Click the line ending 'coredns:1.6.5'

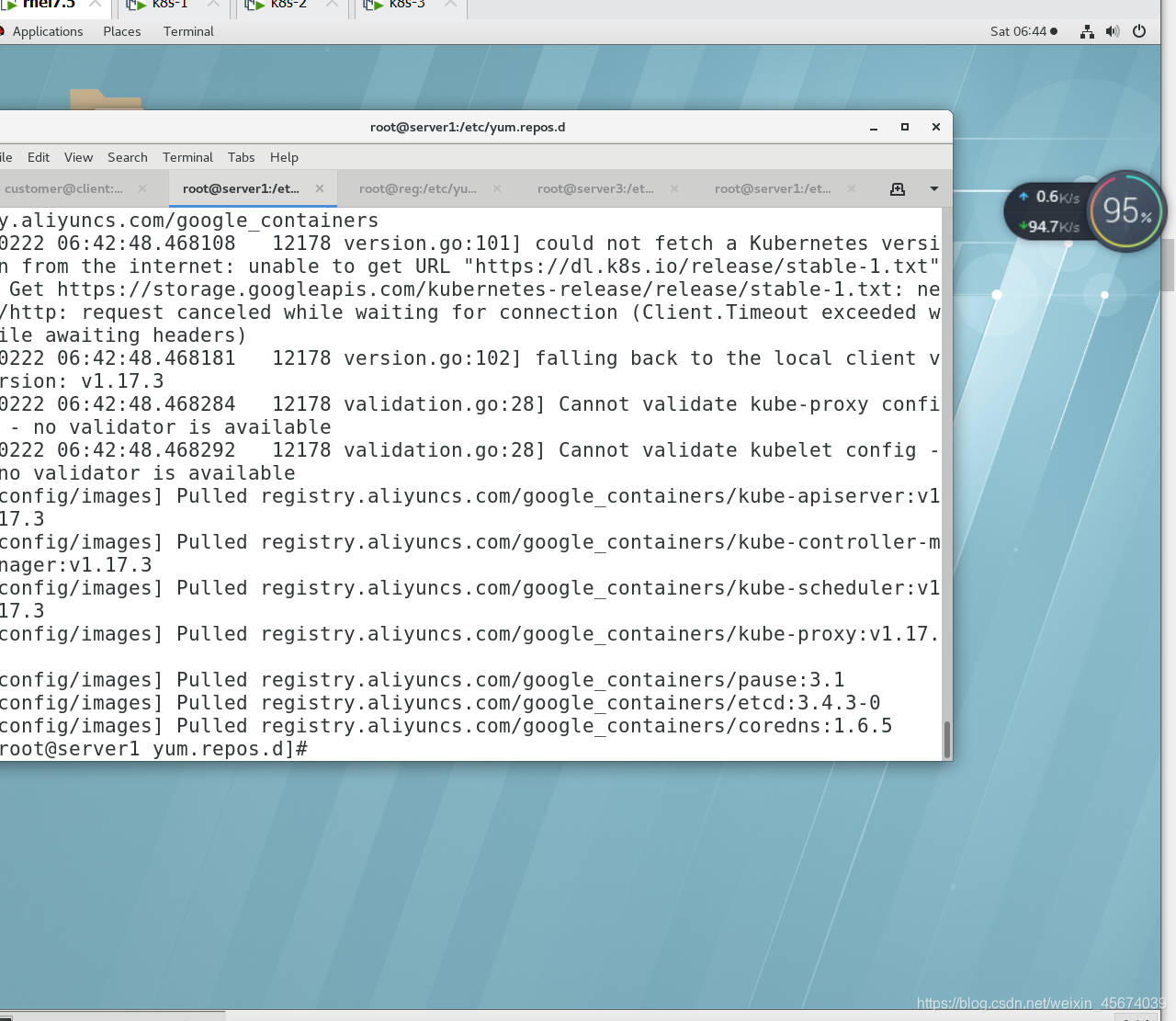point(446,726)
